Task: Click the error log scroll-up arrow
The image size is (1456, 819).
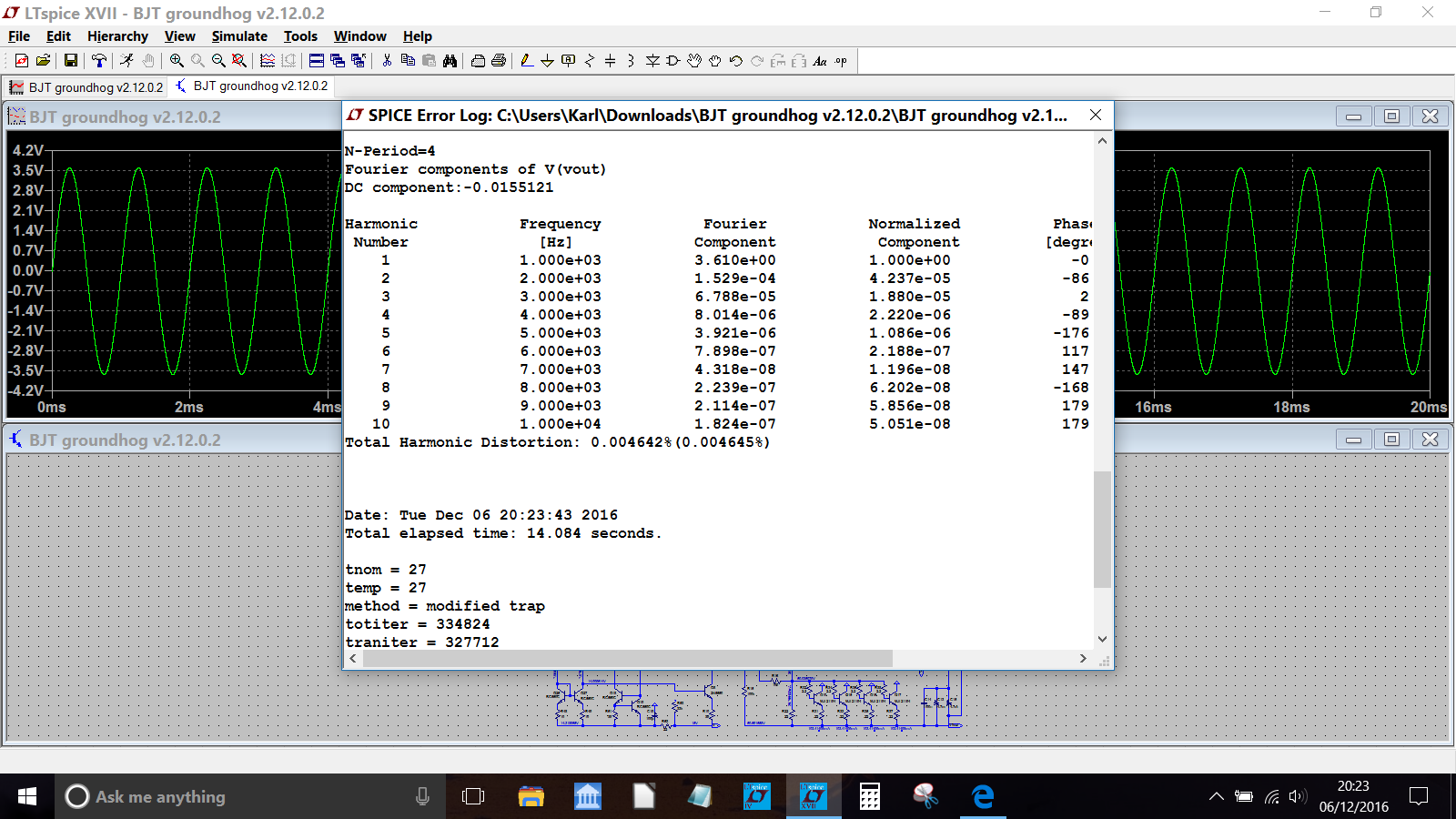Action: [x=1102, y=141]
